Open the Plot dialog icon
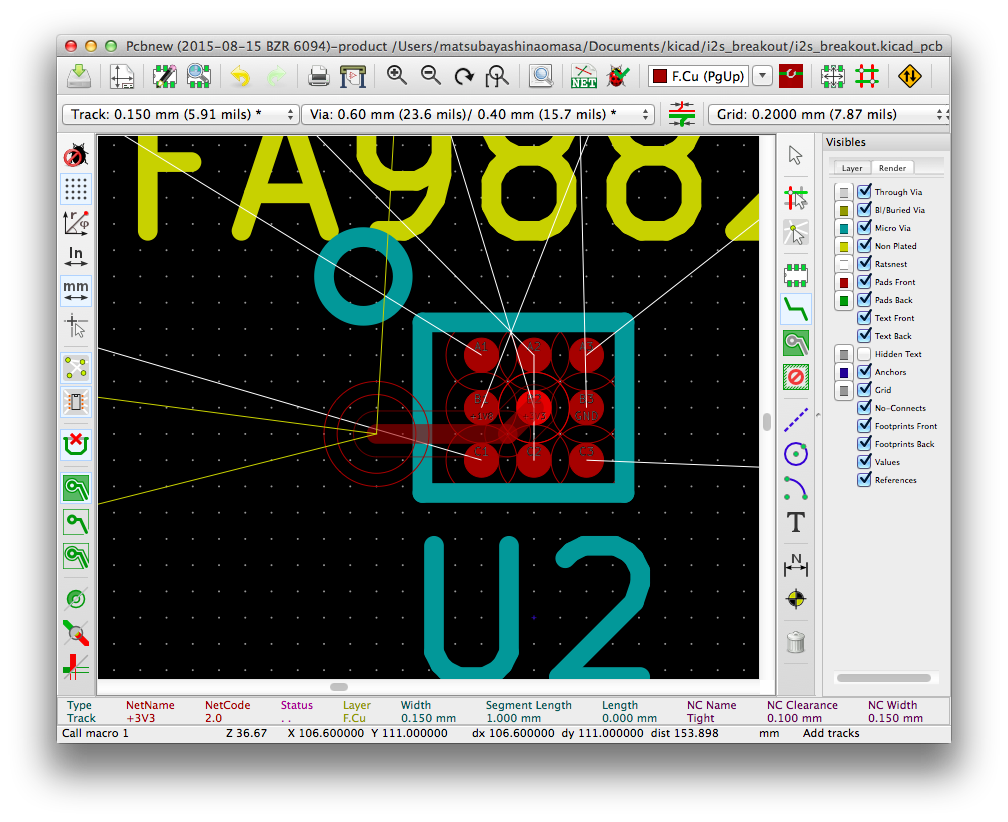The image size is (1008, 822). [x=353, y=76]
